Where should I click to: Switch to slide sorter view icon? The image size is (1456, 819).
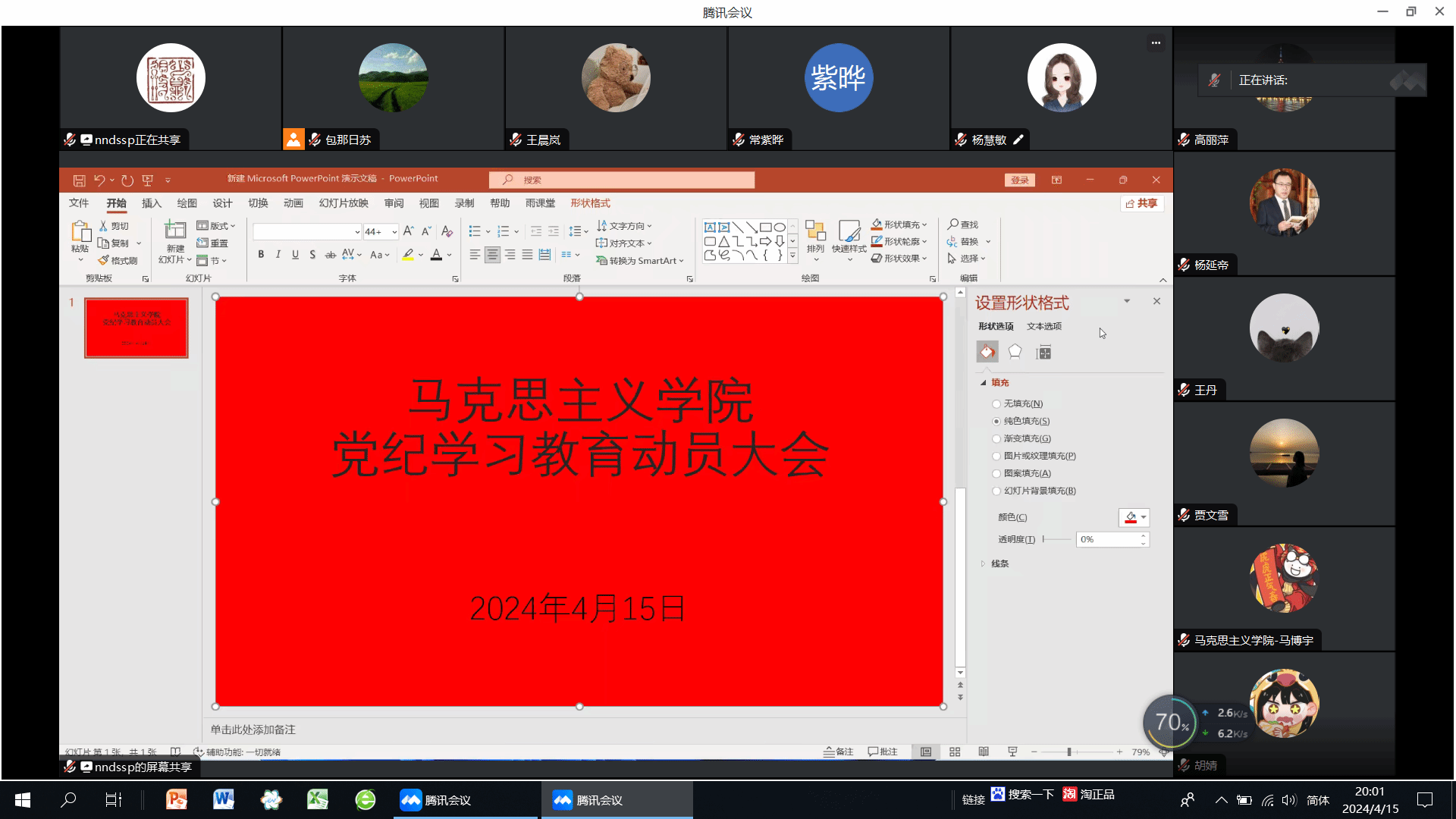pos(955,752)
